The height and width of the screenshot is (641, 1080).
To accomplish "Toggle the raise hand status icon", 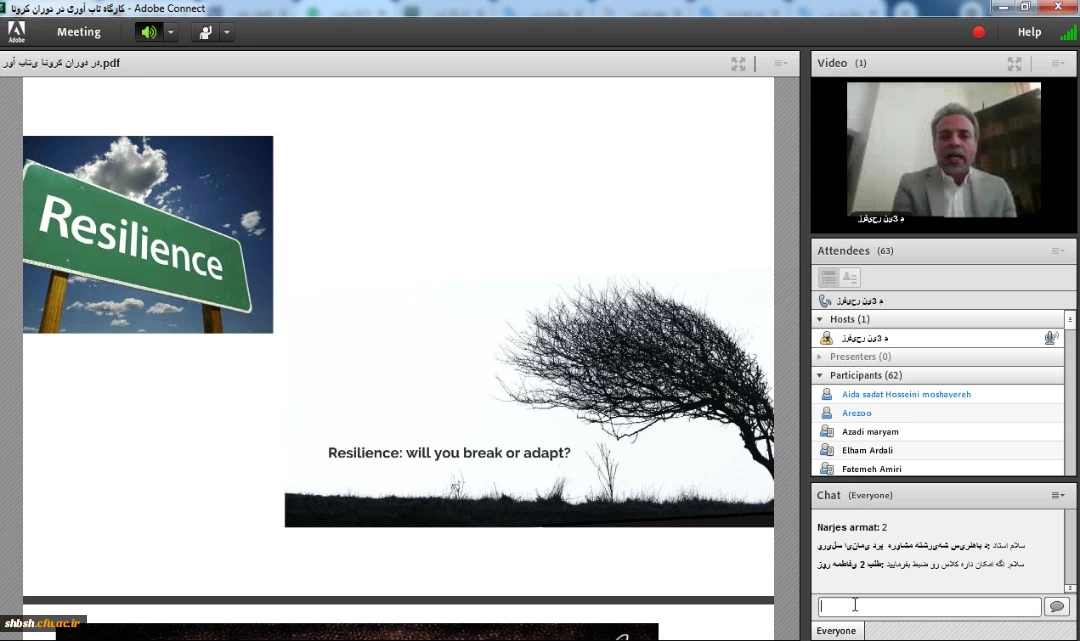I will click(x=206, y=32).
